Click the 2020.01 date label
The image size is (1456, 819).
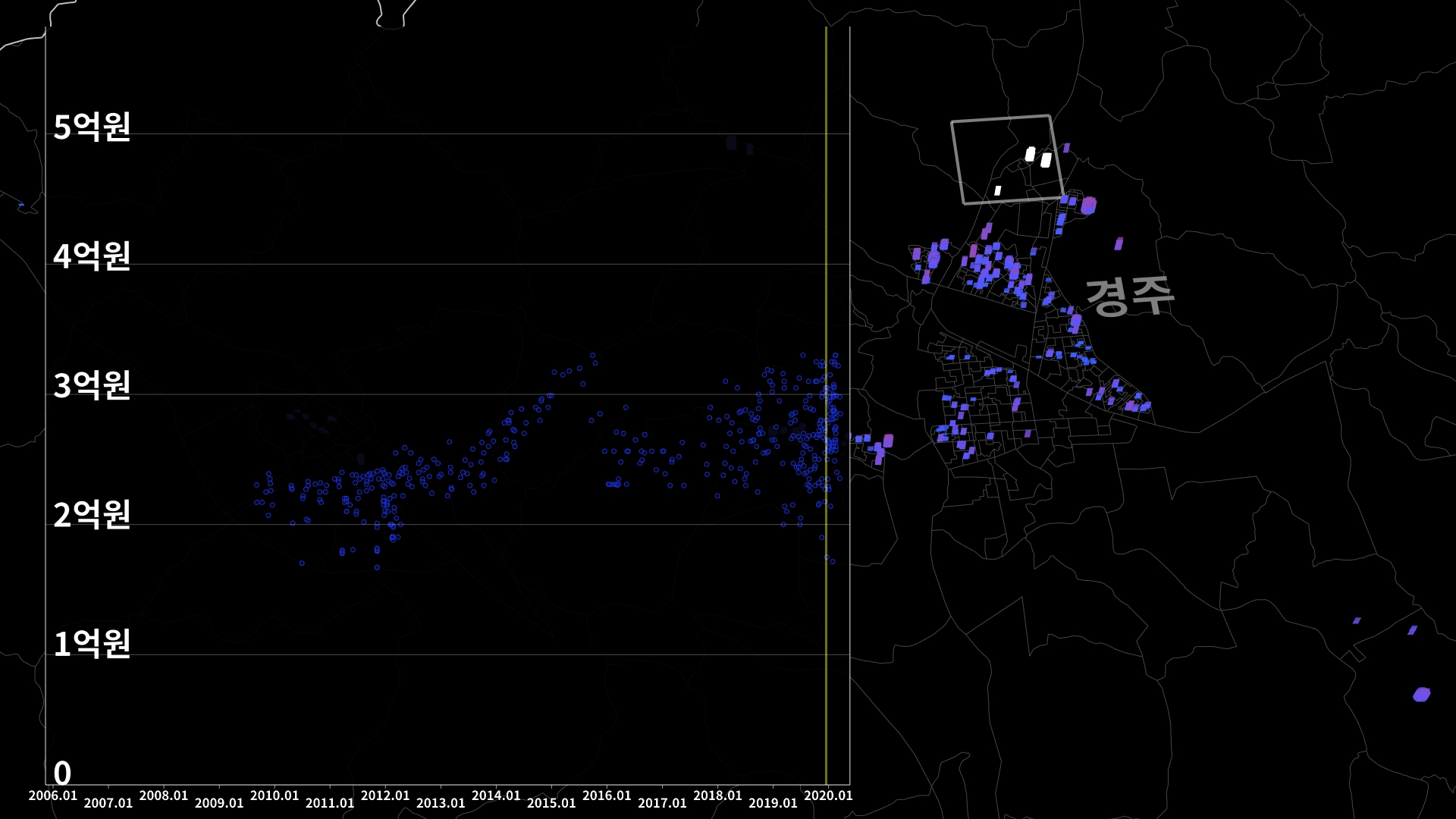828,795
